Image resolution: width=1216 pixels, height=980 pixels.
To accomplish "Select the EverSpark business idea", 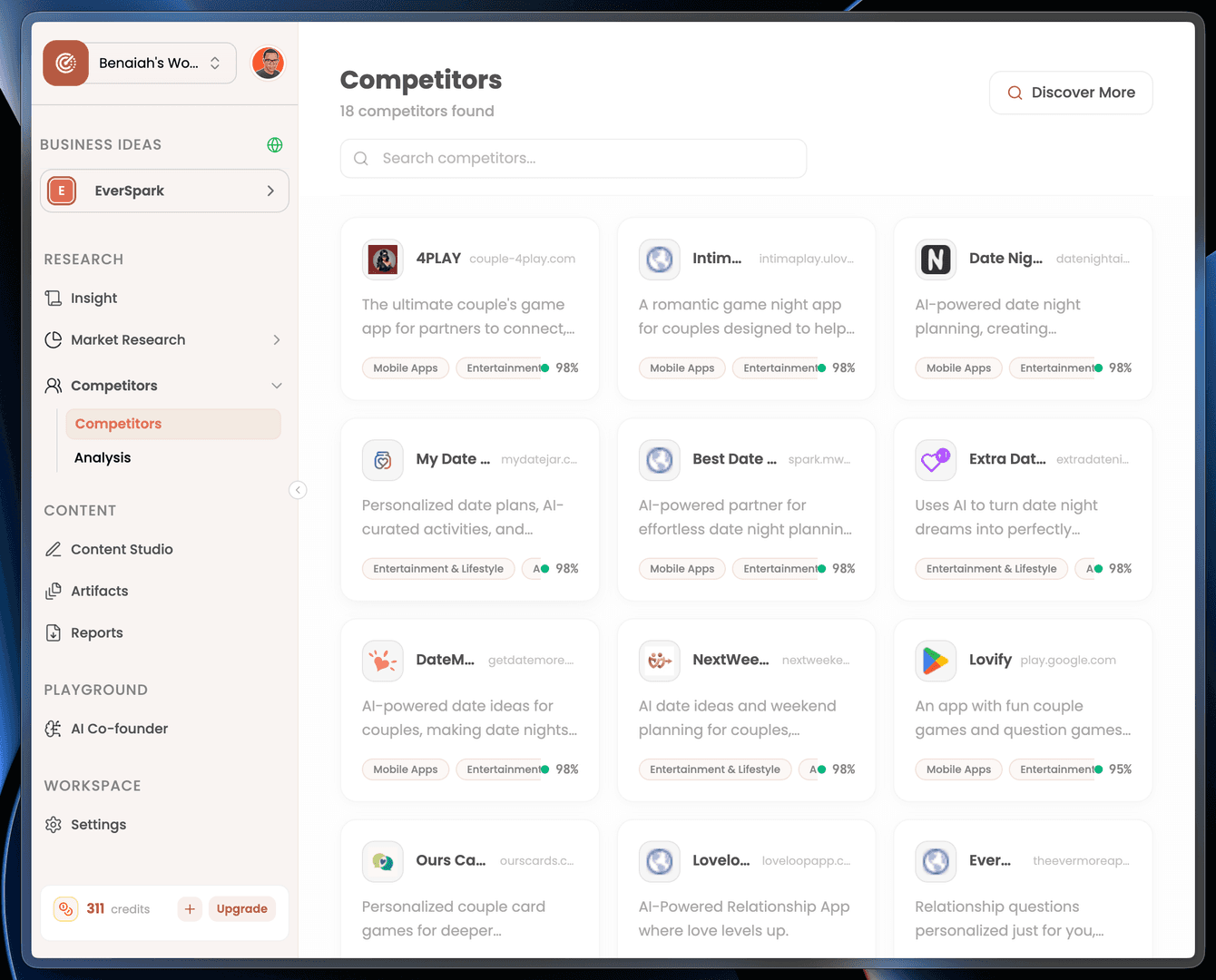I will click(x=163, y=191).
